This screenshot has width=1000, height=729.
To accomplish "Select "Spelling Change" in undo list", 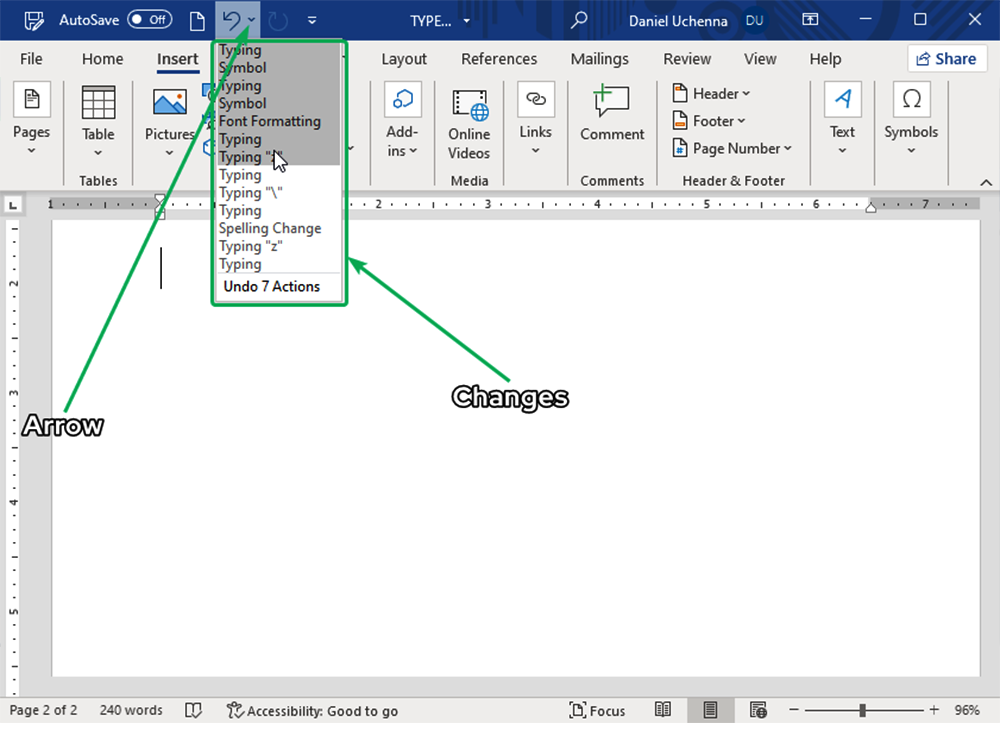I will 270,228.
